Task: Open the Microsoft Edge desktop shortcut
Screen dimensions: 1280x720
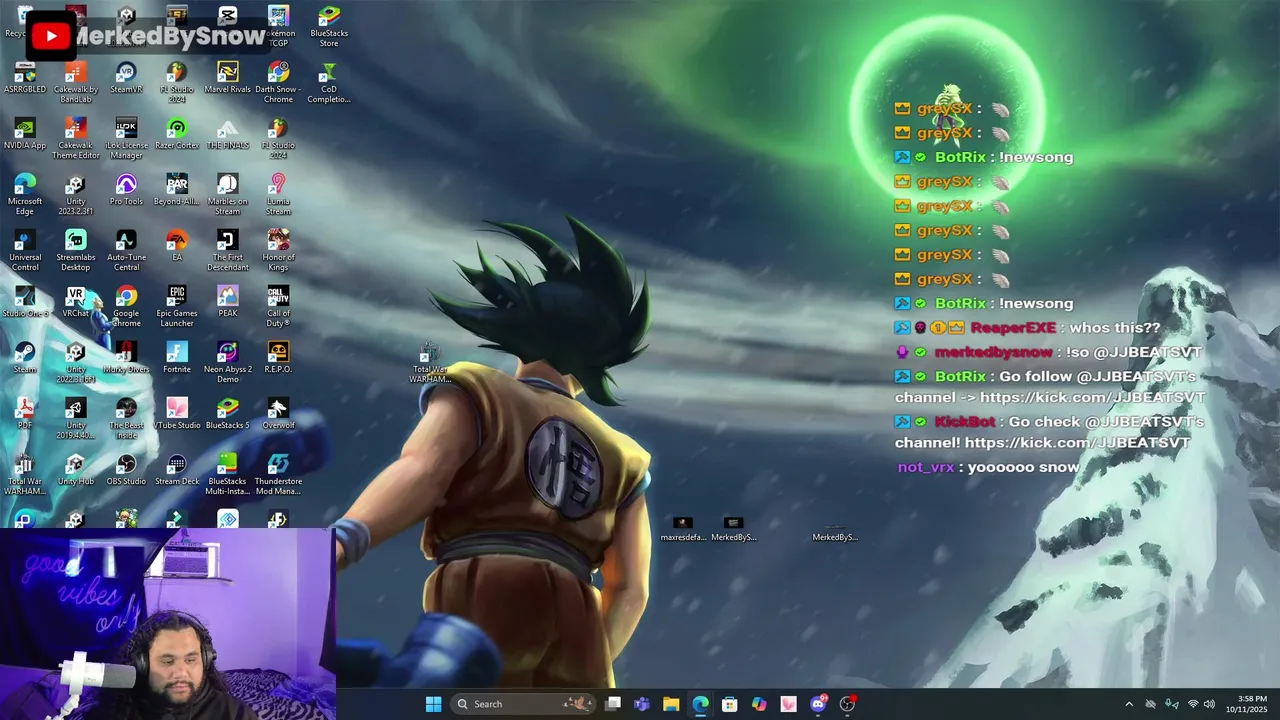Action: (25, 194)
